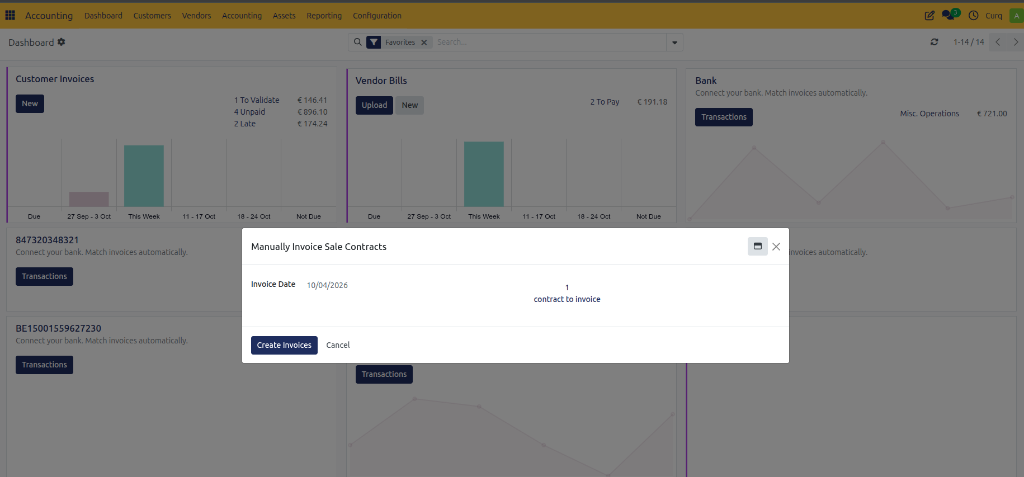Screen dimensions: 1024x477
Task: Open the Reporting menu
Action: [x=324, y=16]
